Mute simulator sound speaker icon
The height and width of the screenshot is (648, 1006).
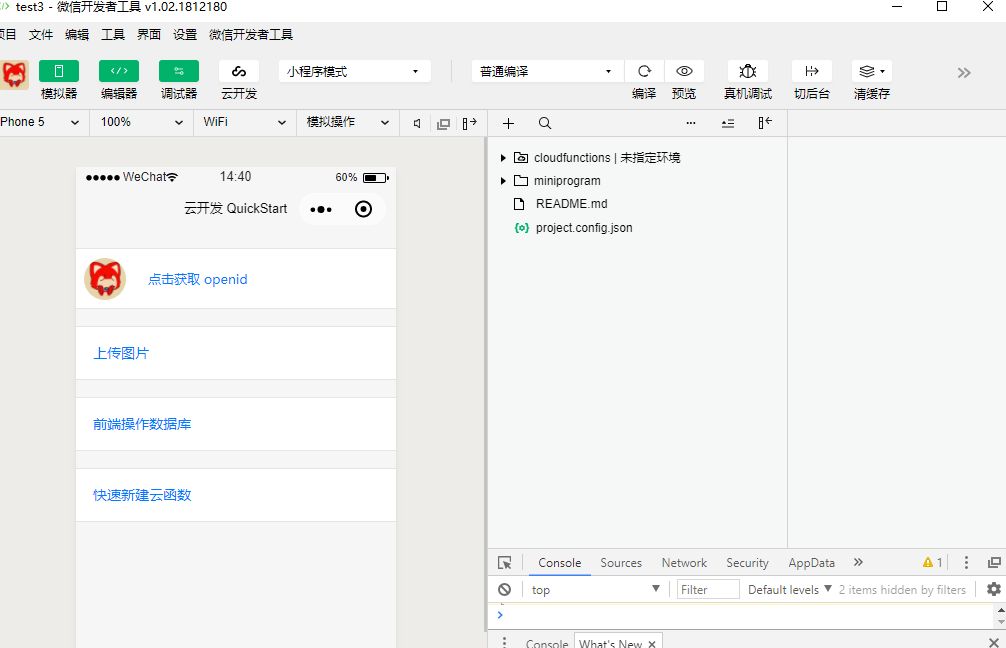(417, 123)
